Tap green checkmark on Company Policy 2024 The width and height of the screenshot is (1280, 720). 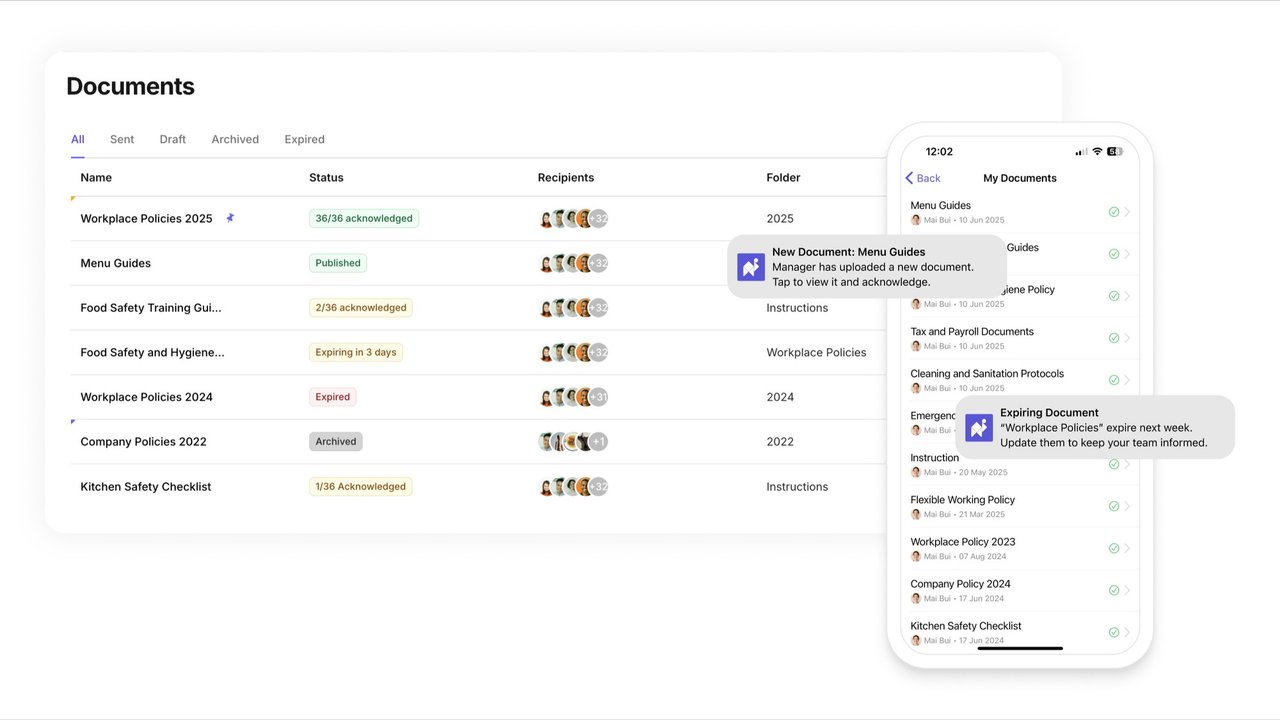coord(1113,590)
